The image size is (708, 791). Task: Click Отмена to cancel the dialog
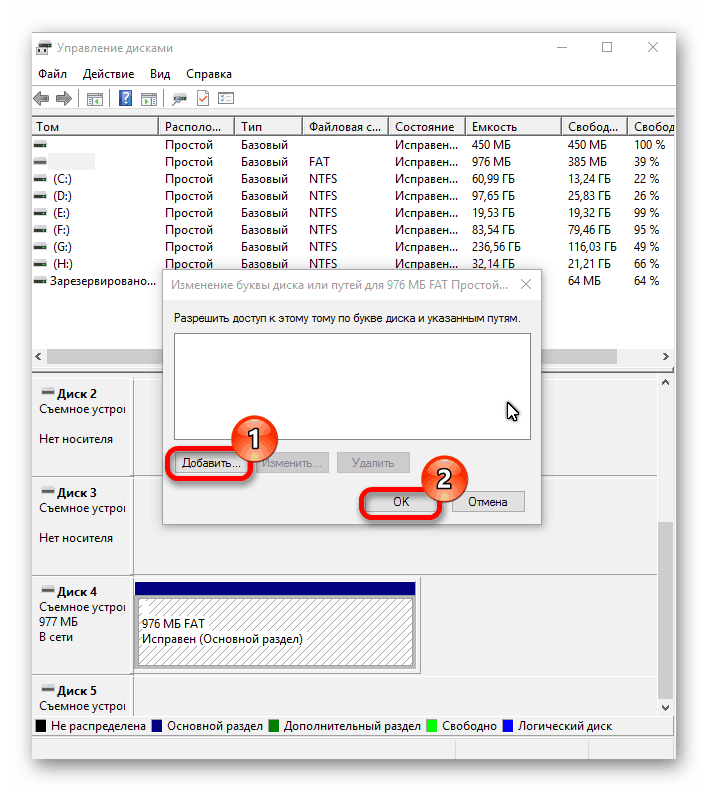[x=488, y=502]
